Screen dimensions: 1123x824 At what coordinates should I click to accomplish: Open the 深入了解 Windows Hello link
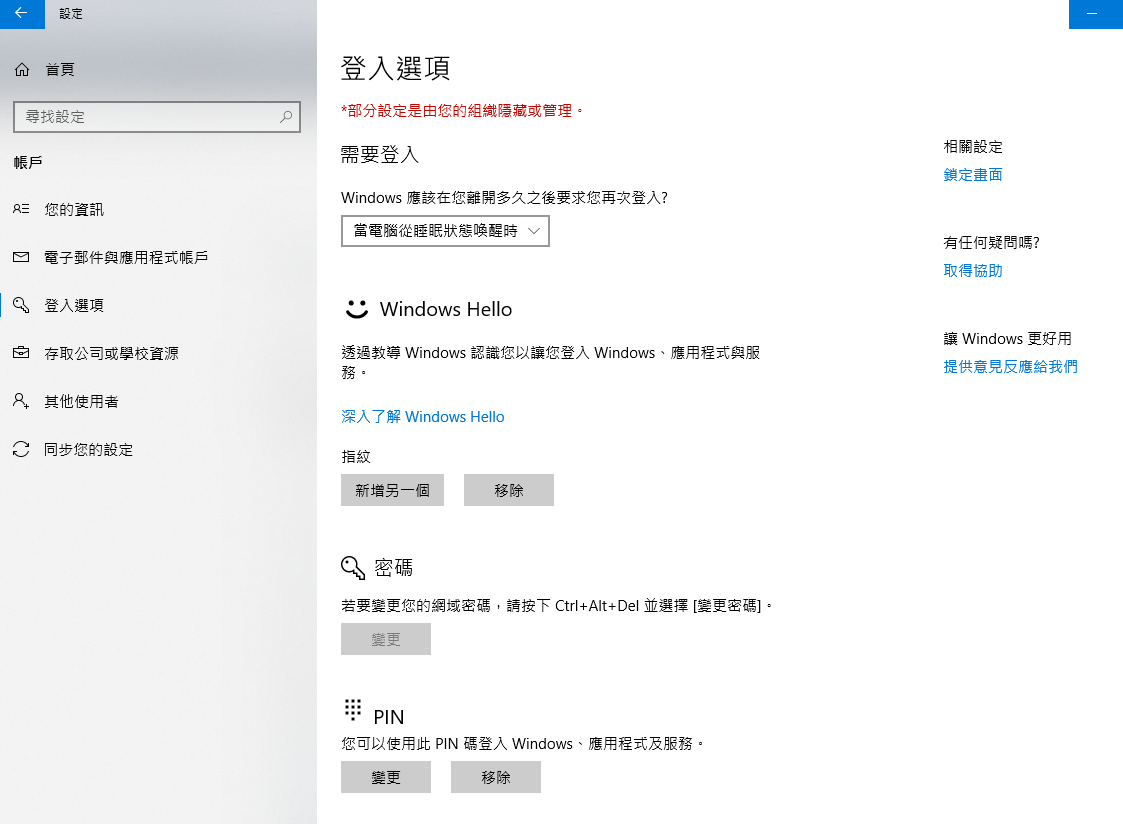click(x=423, y=417)
